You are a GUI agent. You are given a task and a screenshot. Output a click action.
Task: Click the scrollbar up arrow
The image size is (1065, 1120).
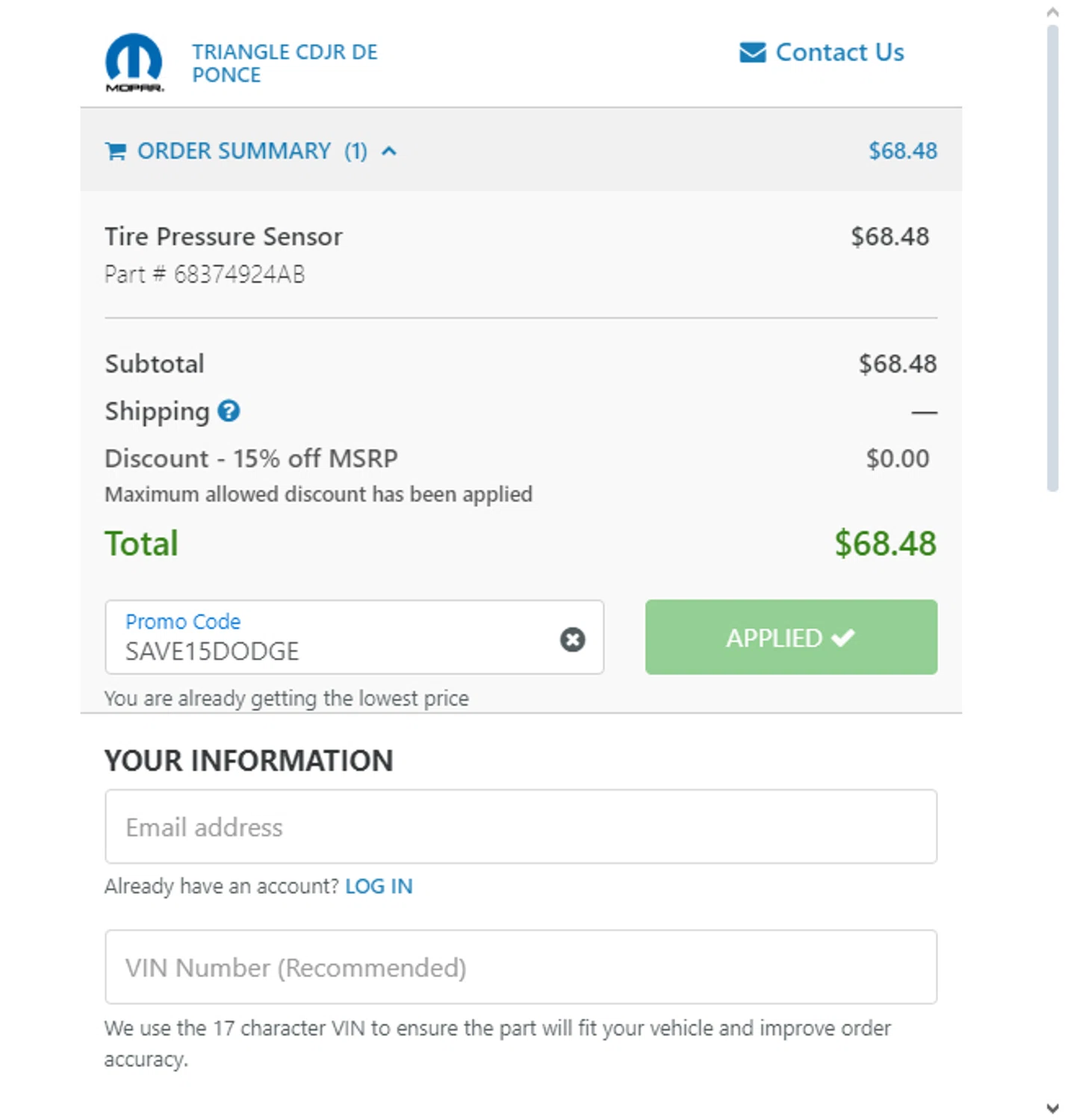[x=1052, y=12]
